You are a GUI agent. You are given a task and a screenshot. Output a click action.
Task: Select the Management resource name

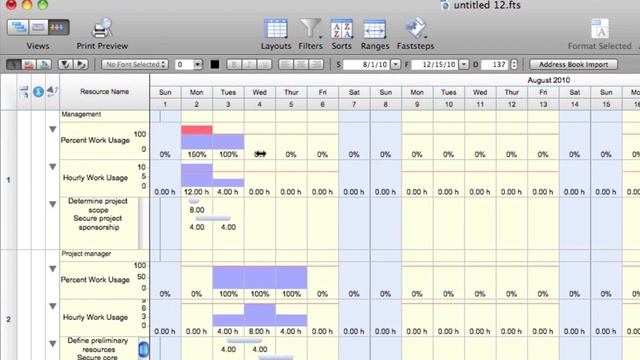[81, 114]
